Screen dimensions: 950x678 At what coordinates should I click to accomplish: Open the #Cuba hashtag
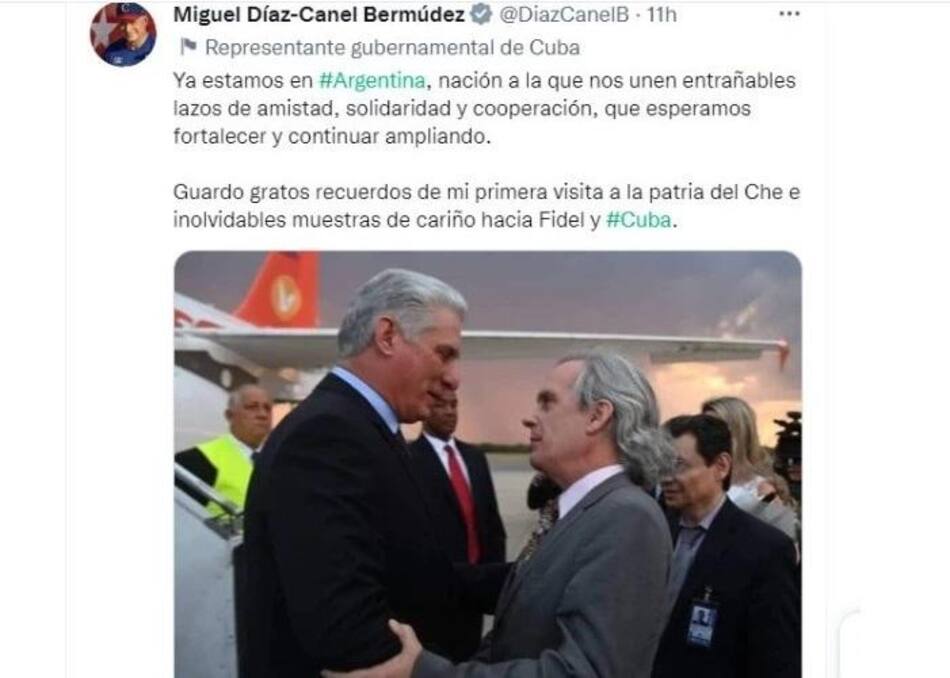639,220
